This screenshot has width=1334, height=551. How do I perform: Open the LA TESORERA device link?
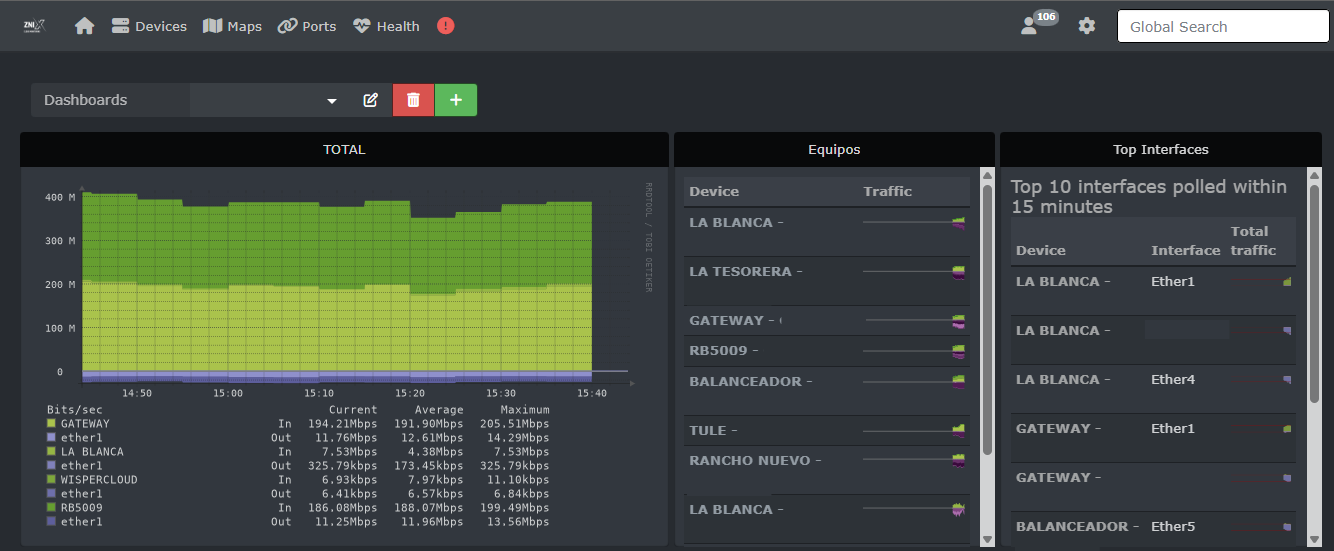tap(739, 271)
